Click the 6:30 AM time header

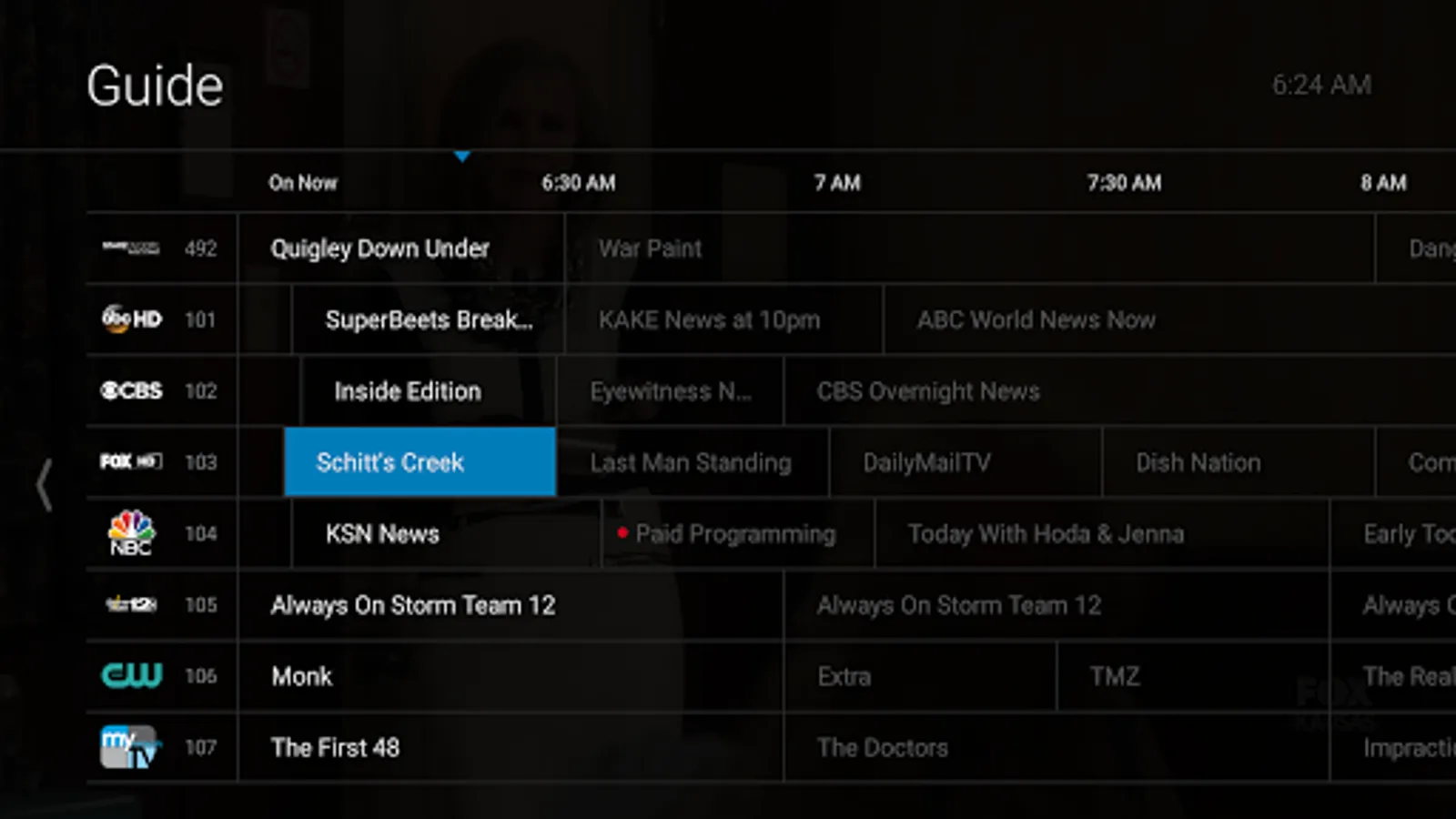(579, 183)
